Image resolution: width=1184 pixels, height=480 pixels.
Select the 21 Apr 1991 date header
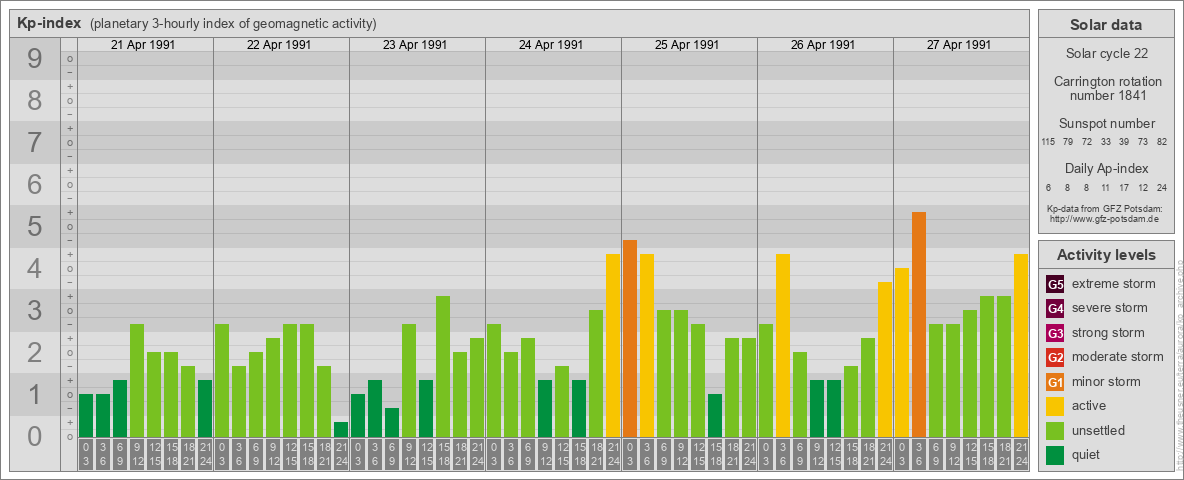(x=143, y=45)
